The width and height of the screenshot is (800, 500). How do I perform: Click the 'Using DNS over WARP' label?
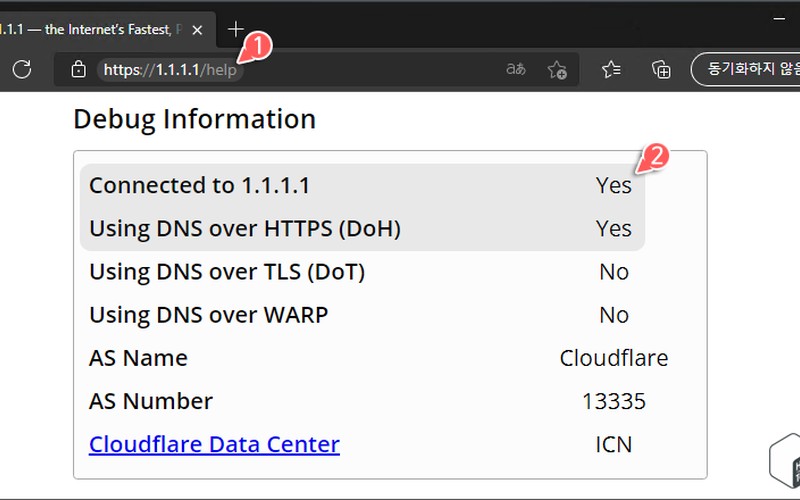click(x=209, y=315)
